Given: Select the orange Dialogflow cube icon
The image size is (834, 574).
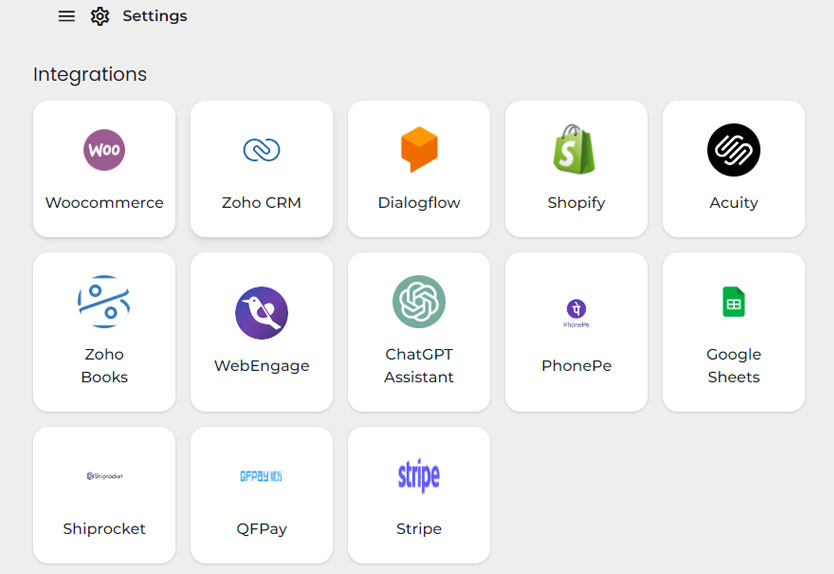Looking at the screenshot, I should click(419, 149).
